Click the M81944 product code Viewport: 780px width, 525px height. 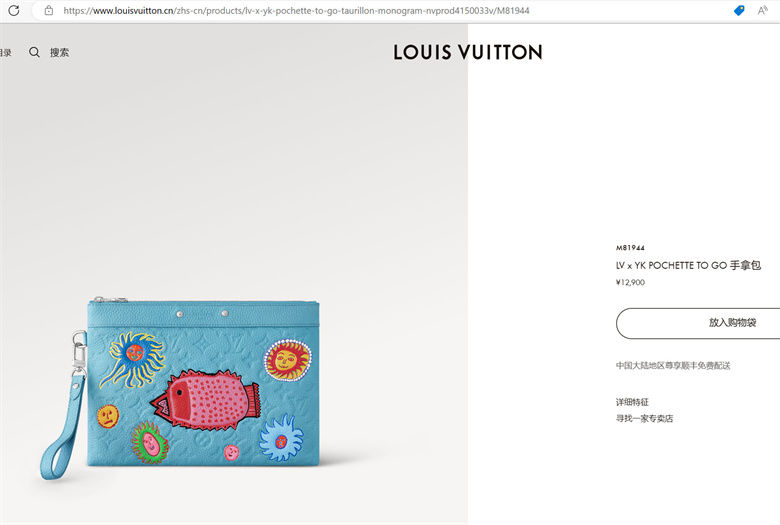click(x=630, y=248)
